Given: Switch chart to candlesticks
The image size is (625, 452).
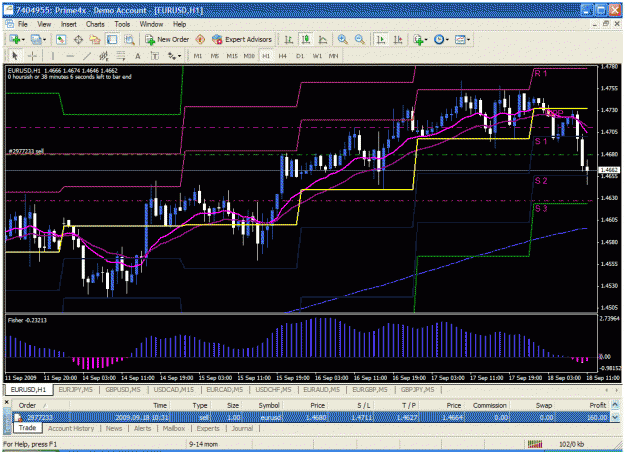Looking at the screenshot, I should point(306,39).
